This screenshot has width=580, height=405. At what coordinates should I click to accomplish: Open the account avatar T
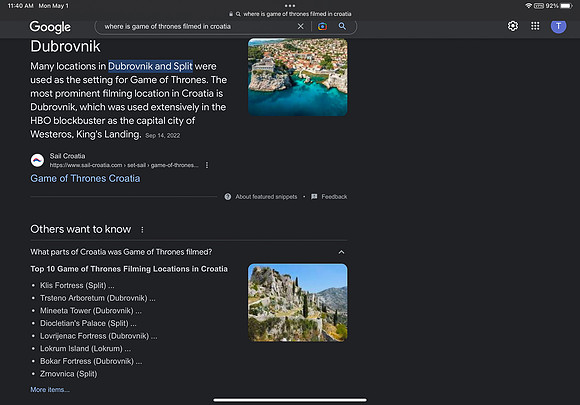558,26
